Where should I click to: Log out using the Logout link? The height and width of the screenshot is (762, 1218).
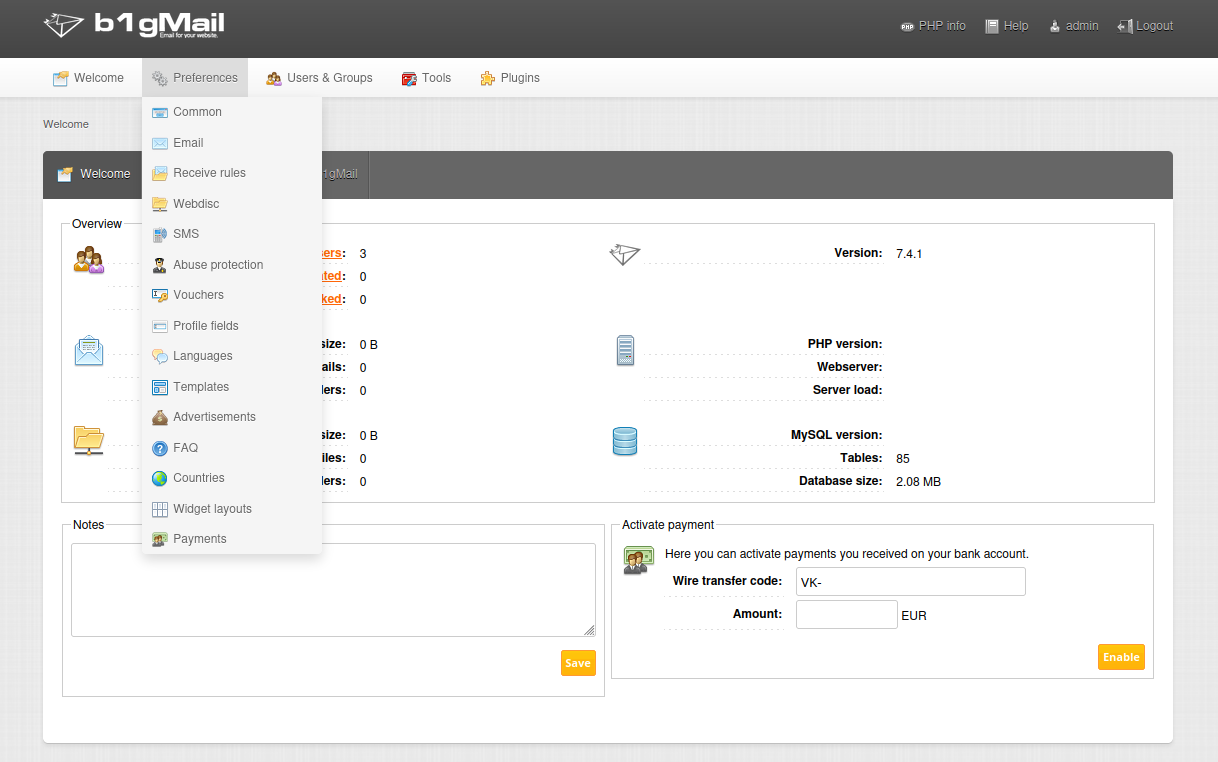pos(1145,26)
